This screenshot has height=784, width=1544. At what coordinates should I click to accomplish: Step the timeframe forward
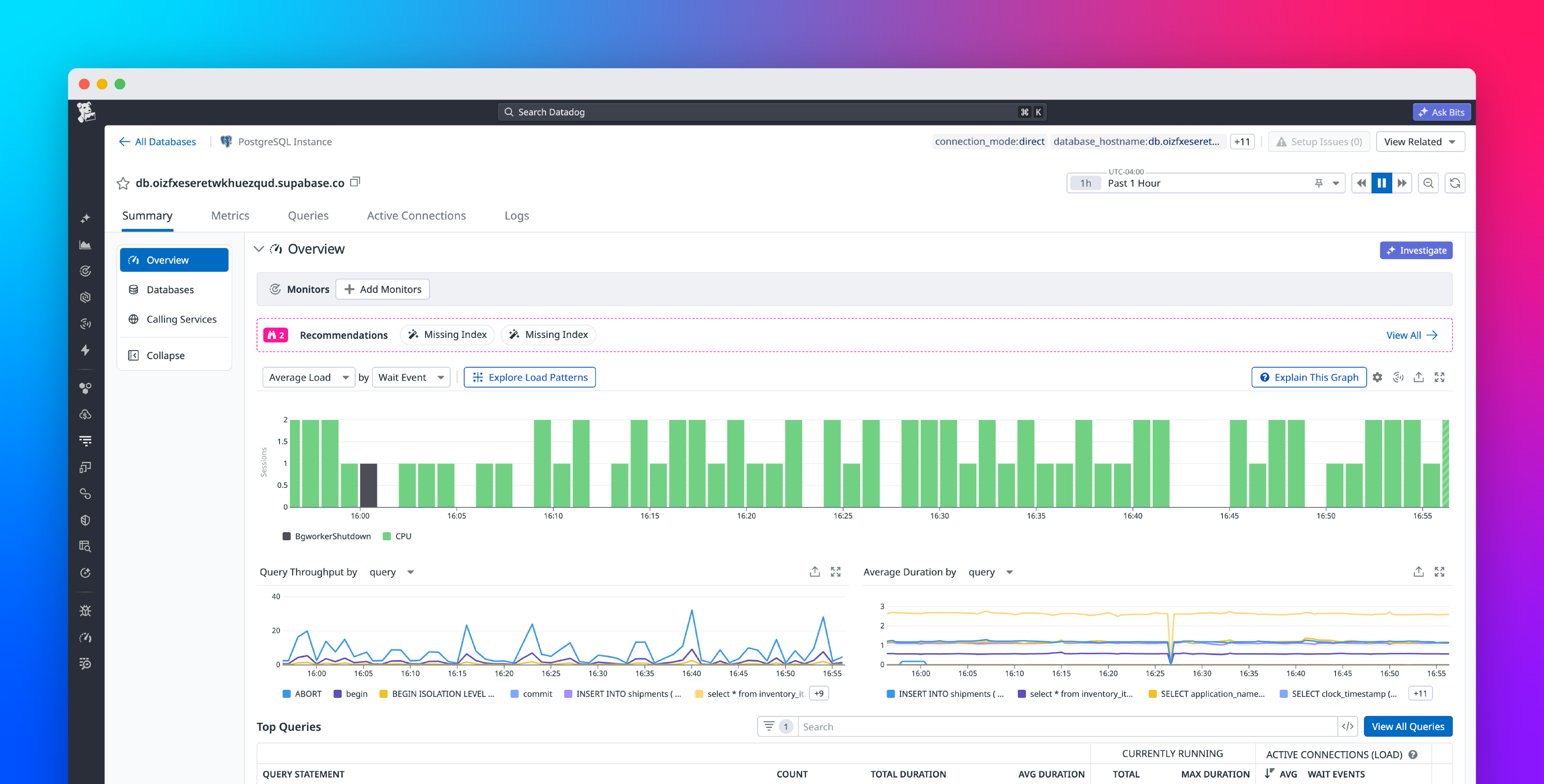tap(1401, 184)
